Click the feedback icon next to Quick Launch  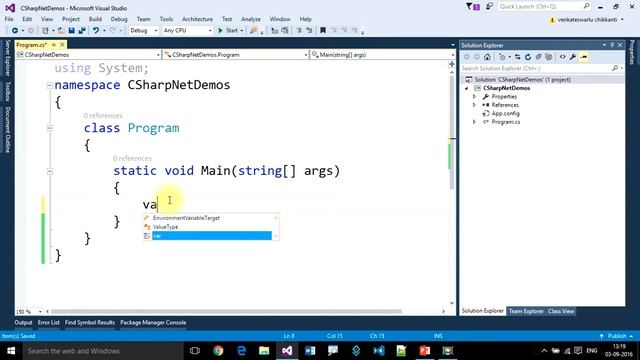pyautogui.click(x=489, y=7)
